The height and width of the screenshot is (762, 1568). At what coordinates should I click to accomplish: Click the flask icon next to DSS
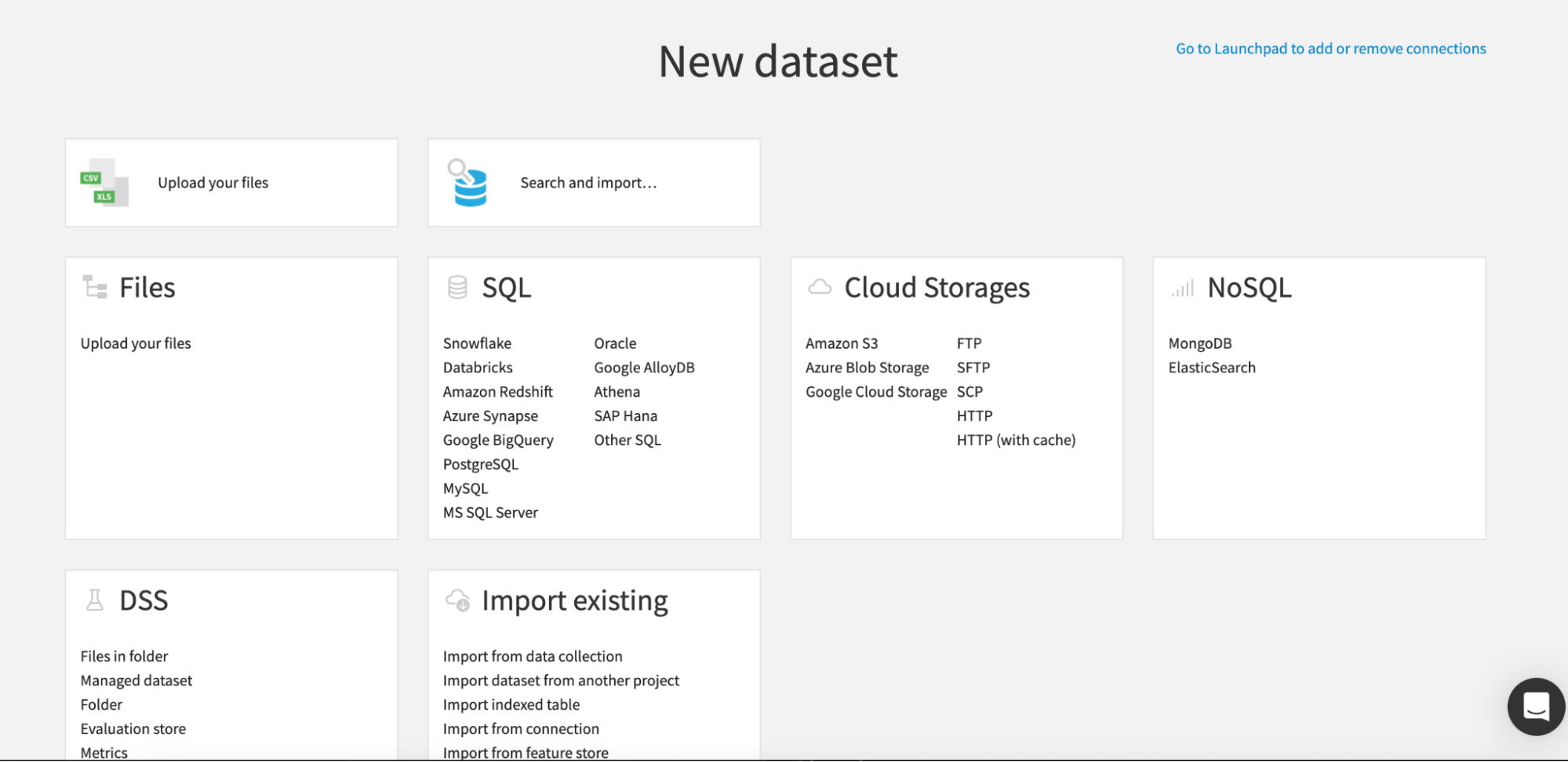[x=93, y=601]
